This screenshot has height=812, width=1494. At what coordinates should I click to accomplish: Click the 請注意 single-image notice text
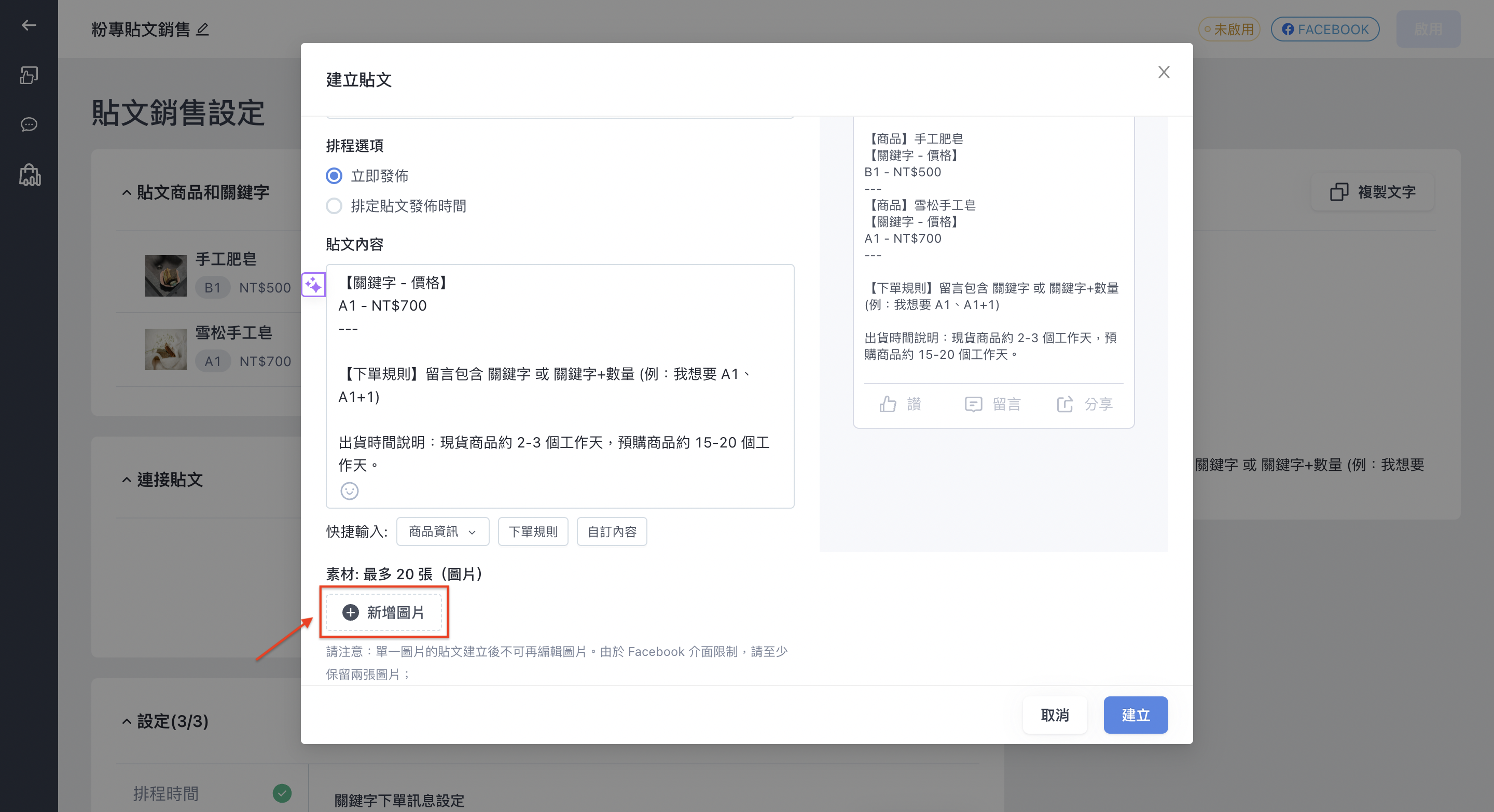pos(556,663)
